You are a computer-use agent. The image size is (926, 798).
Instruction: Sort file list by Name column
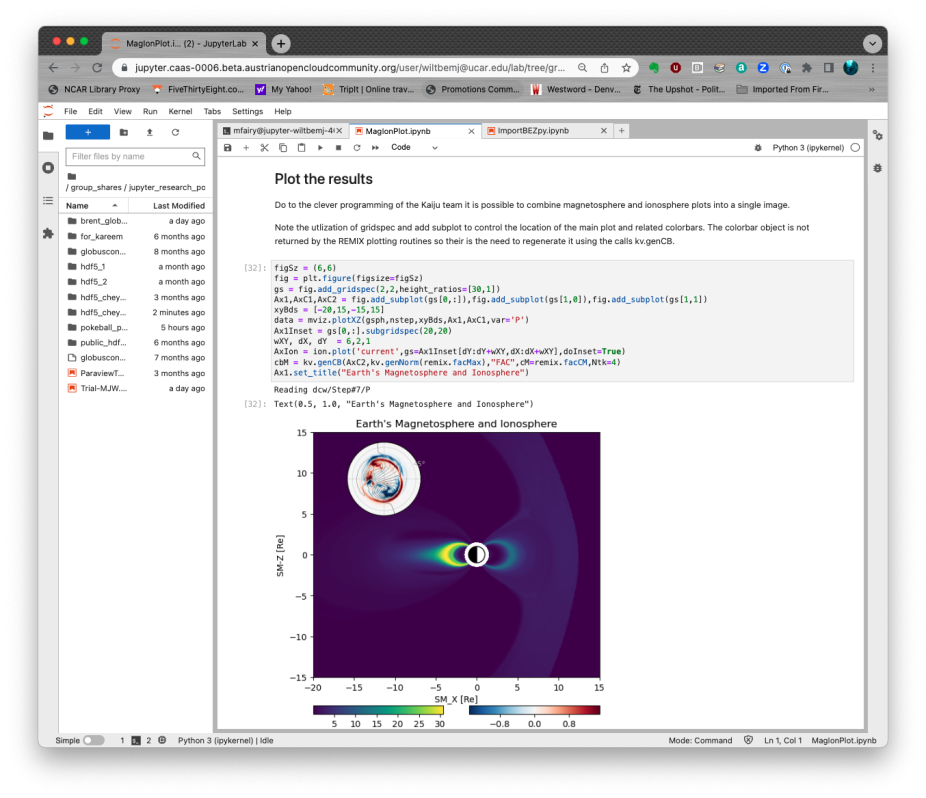(78, 205)
